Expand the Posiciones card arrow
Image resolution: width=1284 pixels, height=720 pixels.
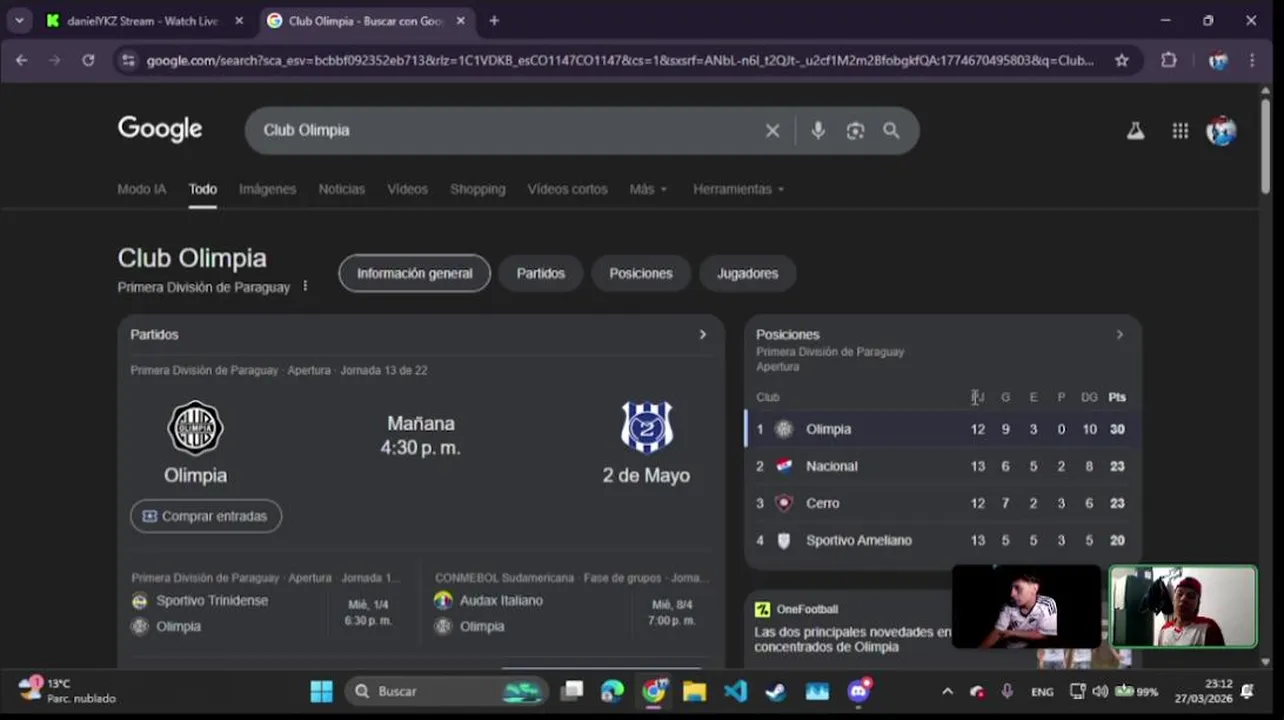tap(1119, 335)
